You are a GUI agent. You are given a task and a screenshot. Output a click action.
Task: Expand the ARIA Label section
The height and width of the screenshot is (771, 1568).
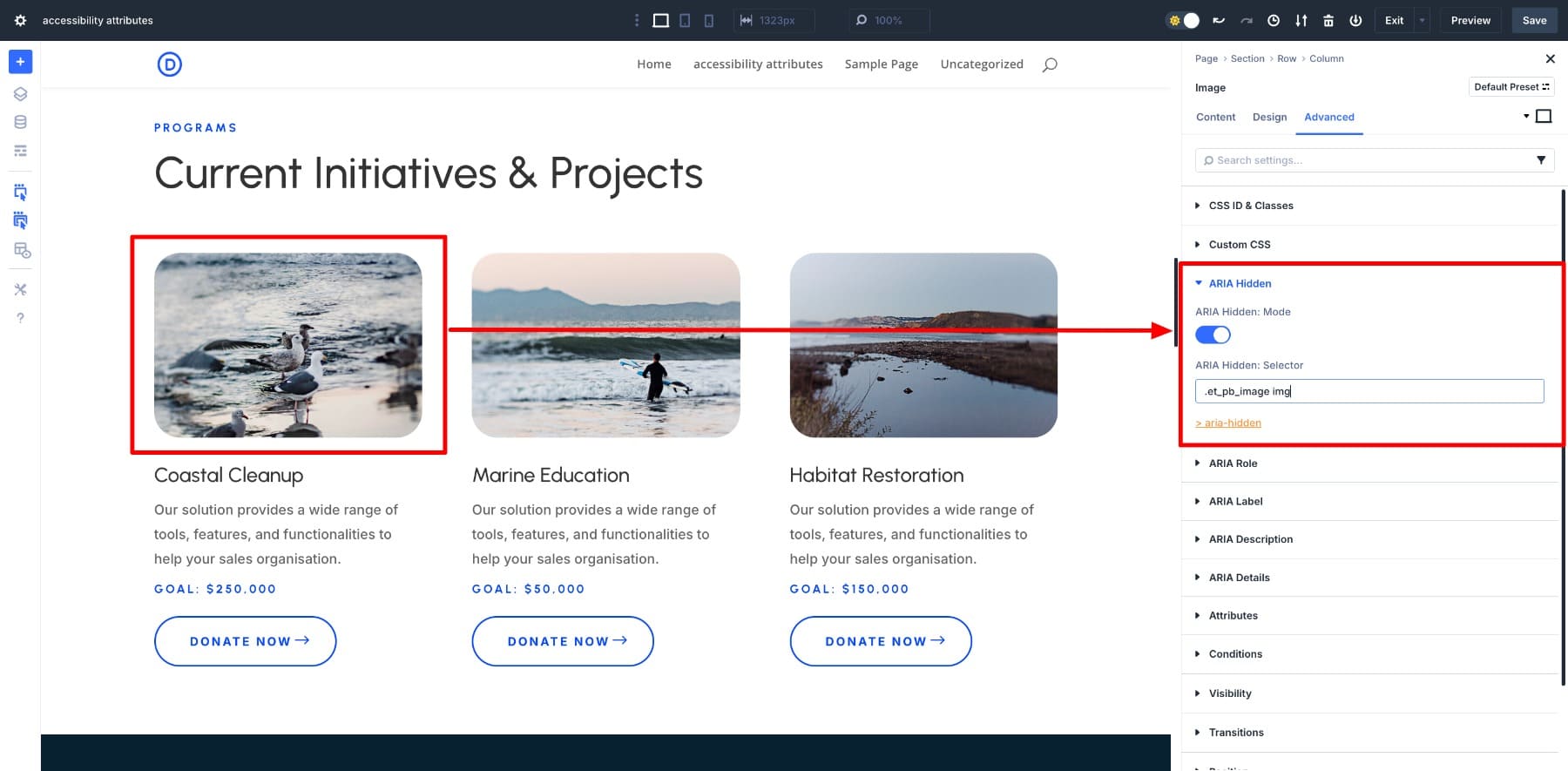[x=1235, y=501]
